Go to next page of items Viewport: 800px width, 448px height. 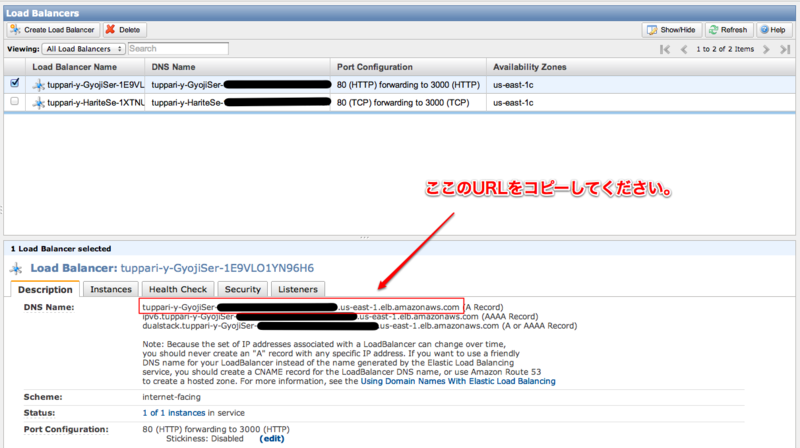[766, 49]
